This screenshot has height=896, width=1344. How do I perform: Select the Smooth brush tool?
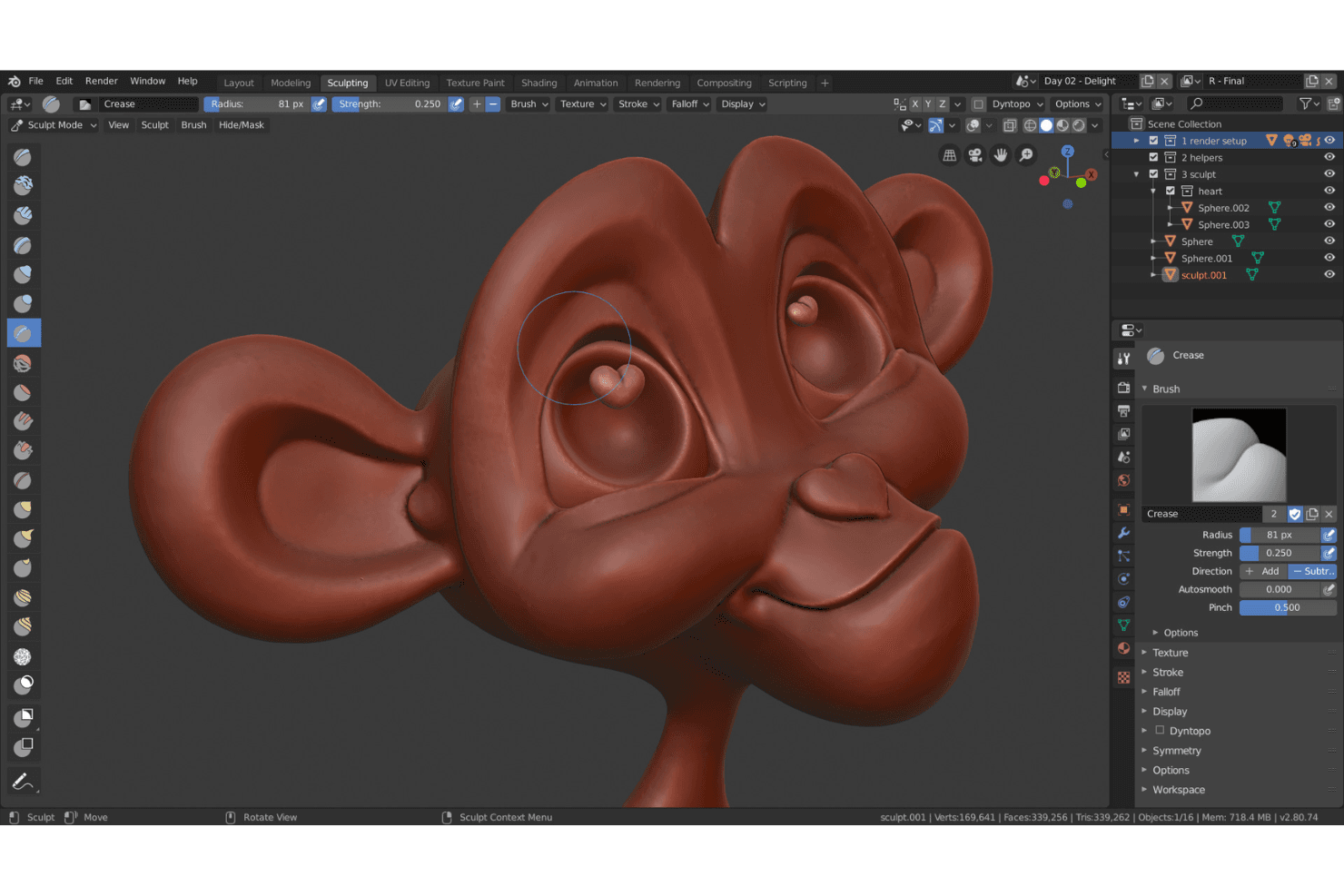click(24, 363)
